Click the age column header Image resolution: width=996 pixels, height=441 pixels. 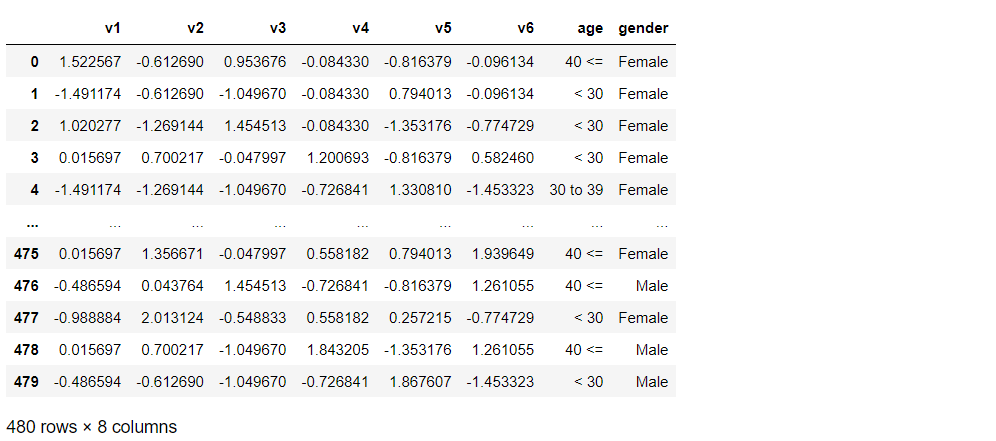[x=590, y=29]
